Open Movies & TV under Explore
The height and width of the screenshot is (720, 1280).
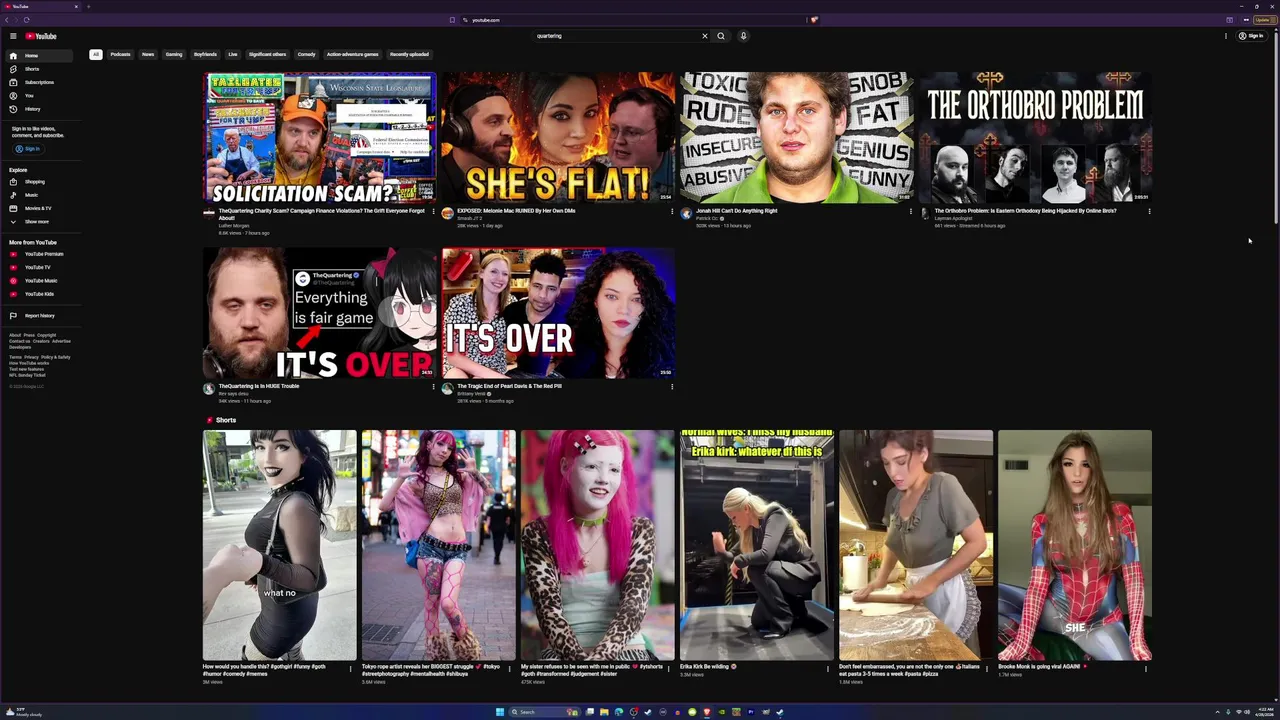[38, 208]
